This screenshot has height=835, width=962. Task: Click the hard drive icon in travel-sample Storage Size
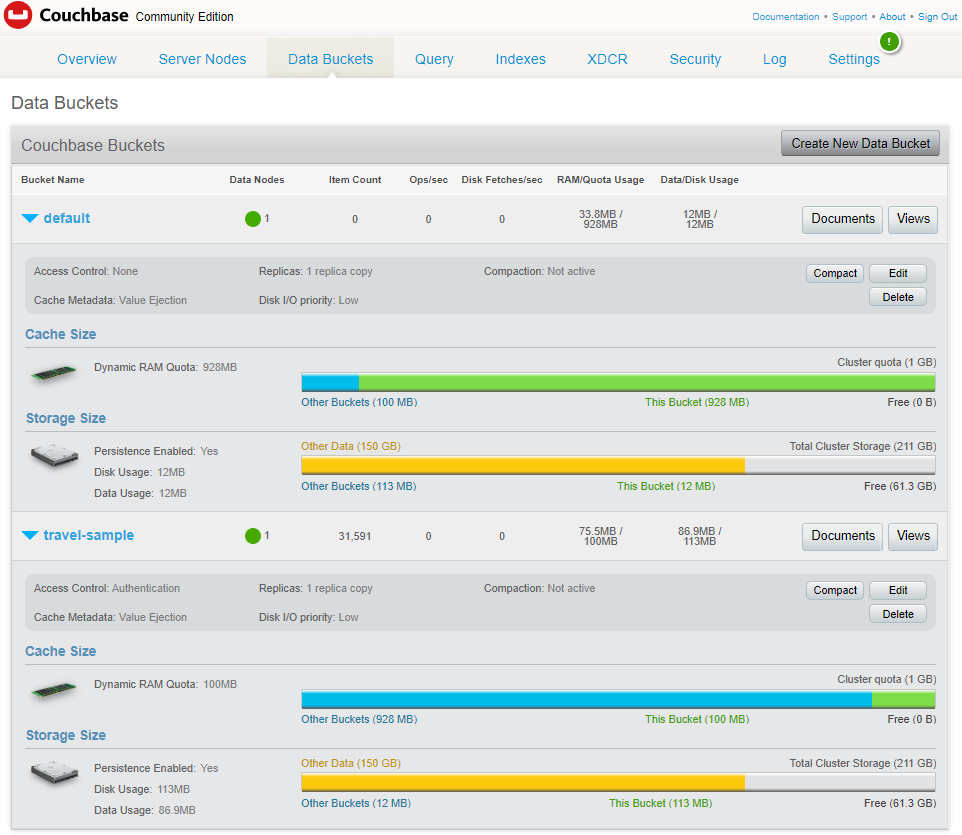pos(55,772)
